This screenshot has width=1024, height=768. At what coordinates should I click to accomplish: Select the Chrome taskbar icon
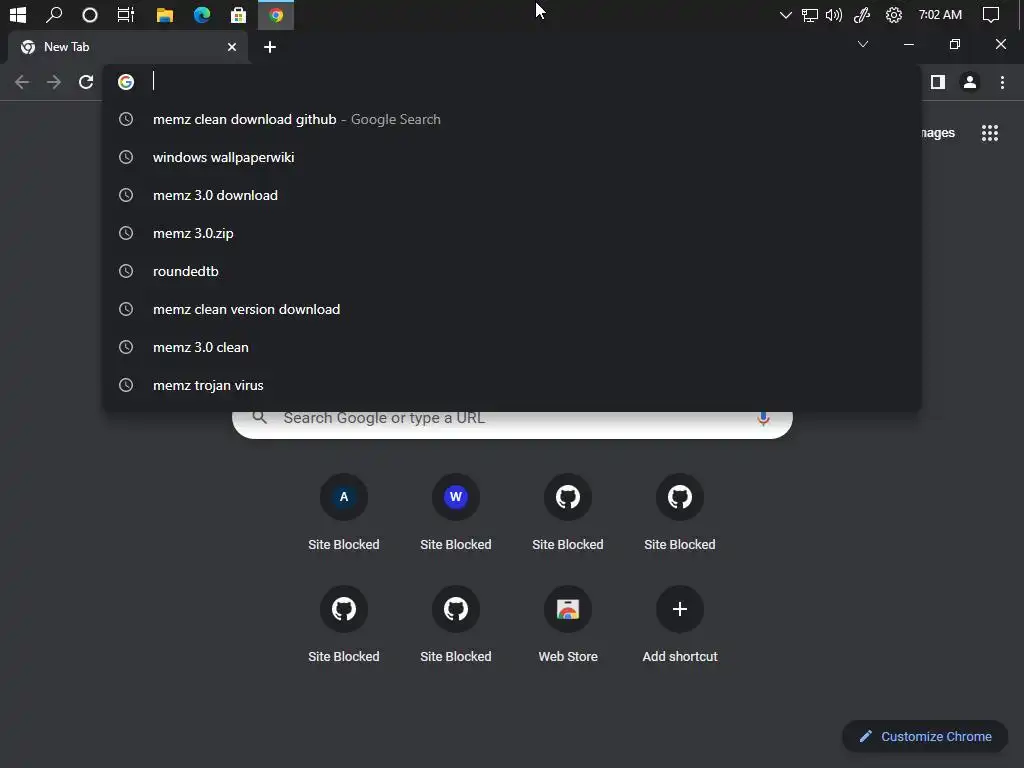point(276,14)
